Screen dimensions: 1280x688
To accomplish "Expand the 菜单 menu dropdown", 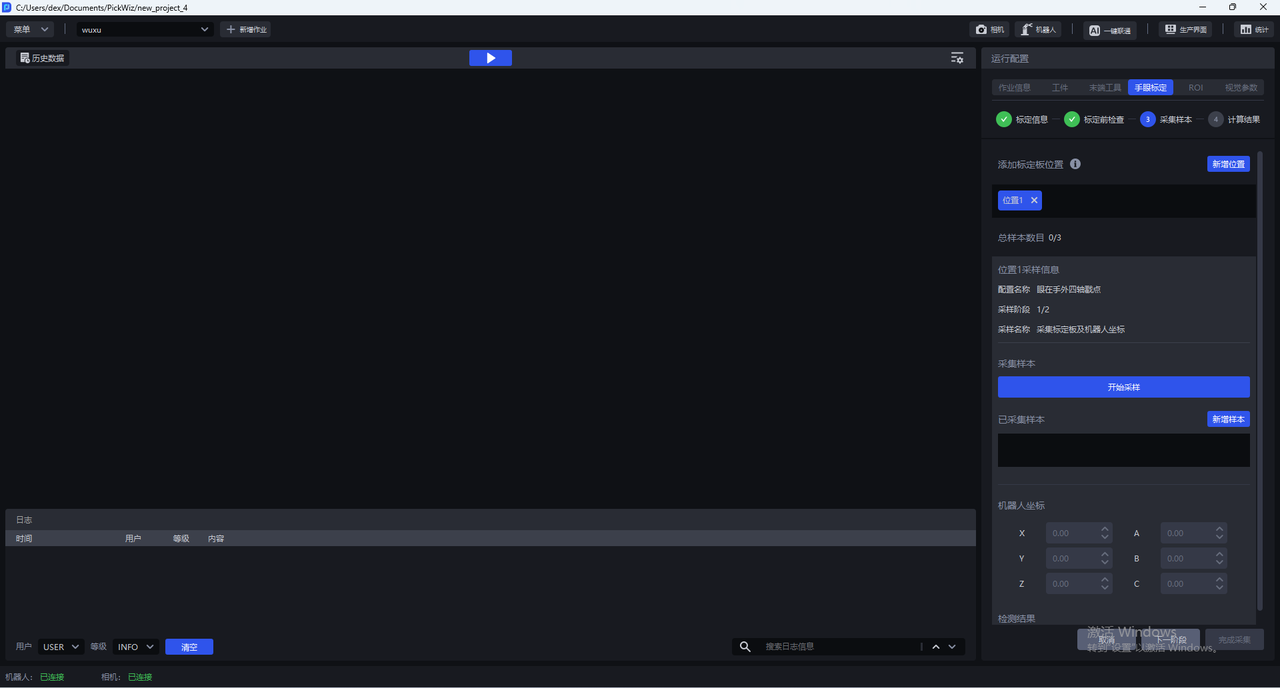I will [x=31, y=30].
